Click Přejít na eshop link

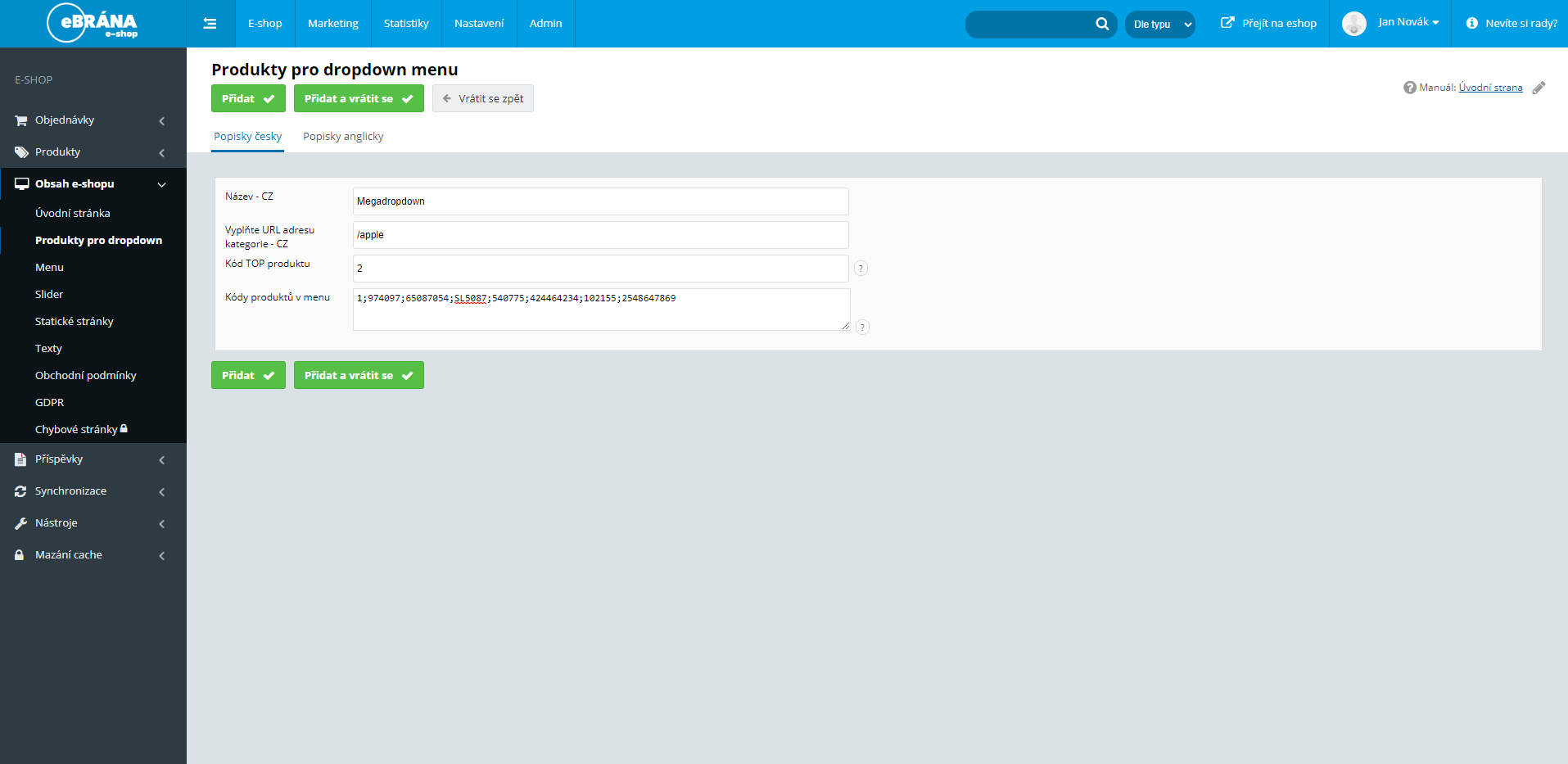(x=1279, y=23)
